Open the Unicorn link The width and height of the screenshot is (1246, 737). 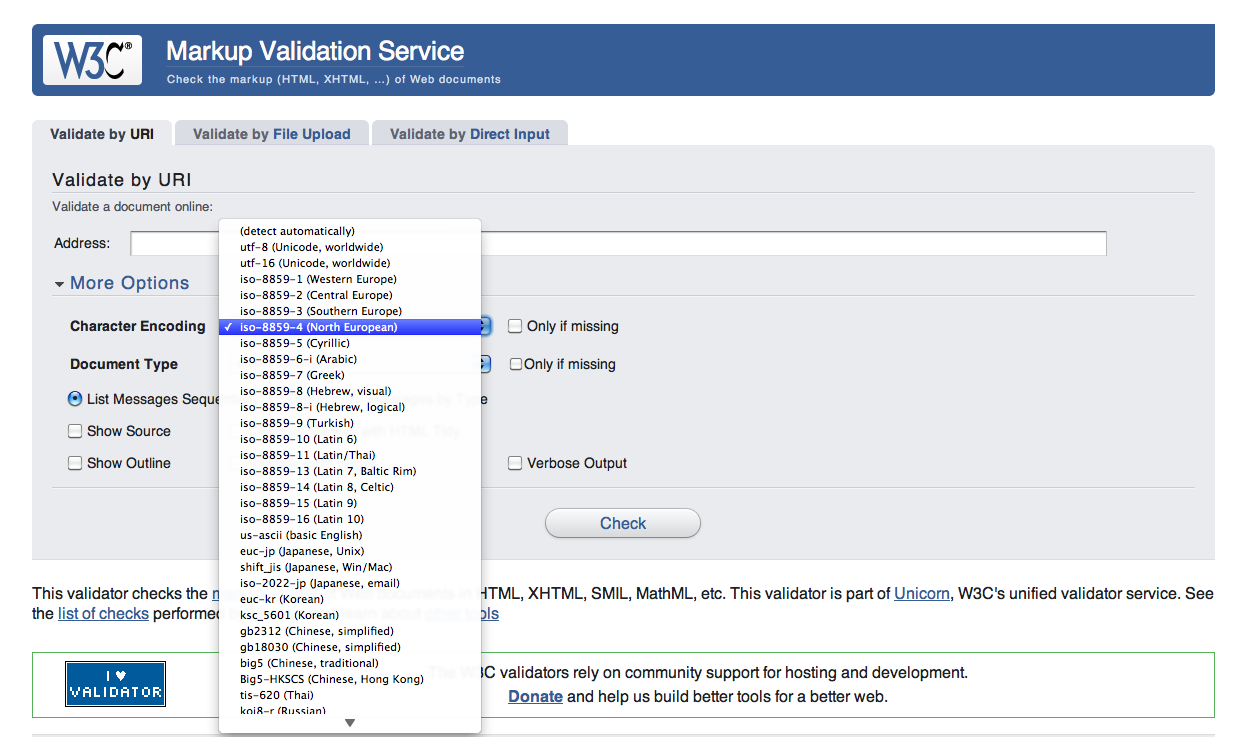pyautogui.click(x=921, y=594)
